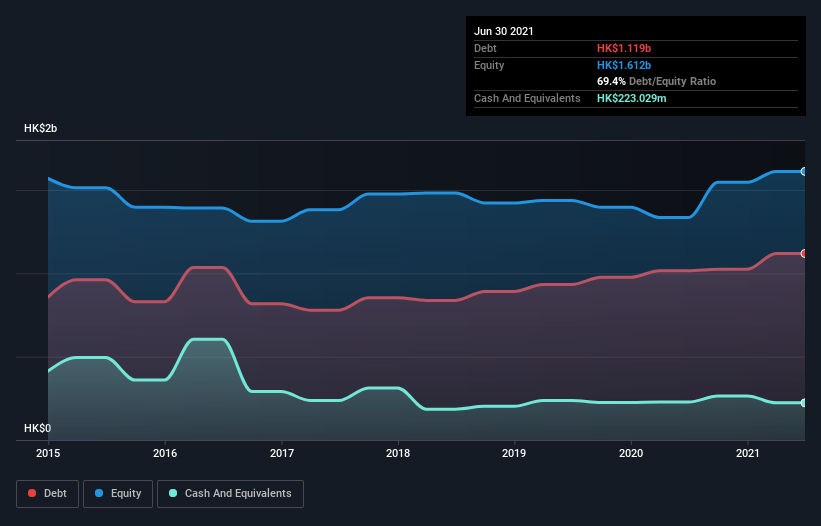Toggle the Debt series legend button
Viewport: 821px width, 526px height.
(48, 494)
